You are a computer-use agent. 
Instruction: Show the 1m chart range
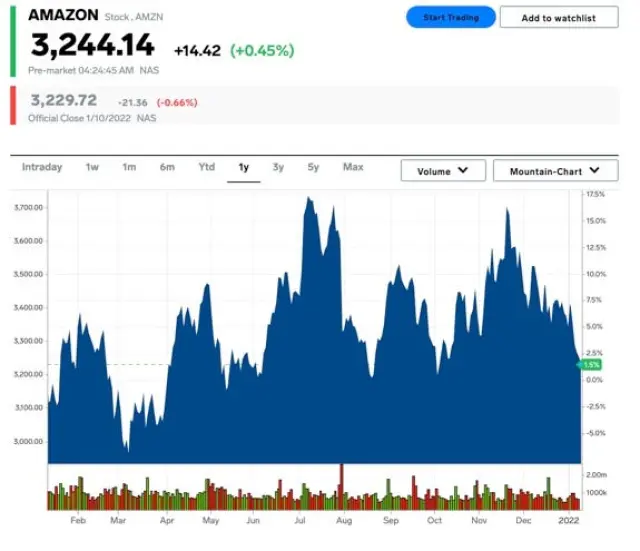point(129,167)
